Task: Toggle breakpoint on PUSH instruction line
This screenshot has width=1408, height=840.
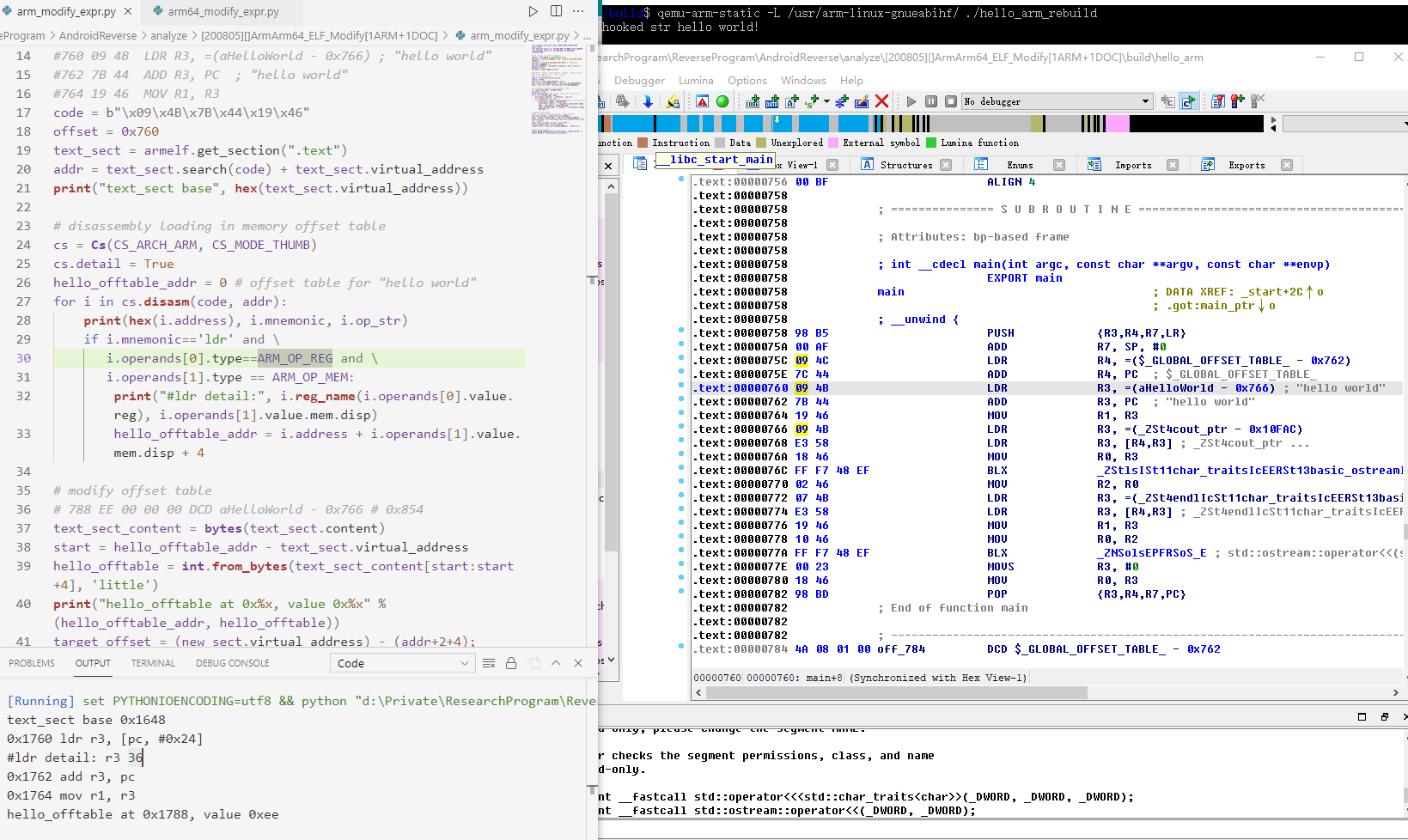Action: (681, 332)
